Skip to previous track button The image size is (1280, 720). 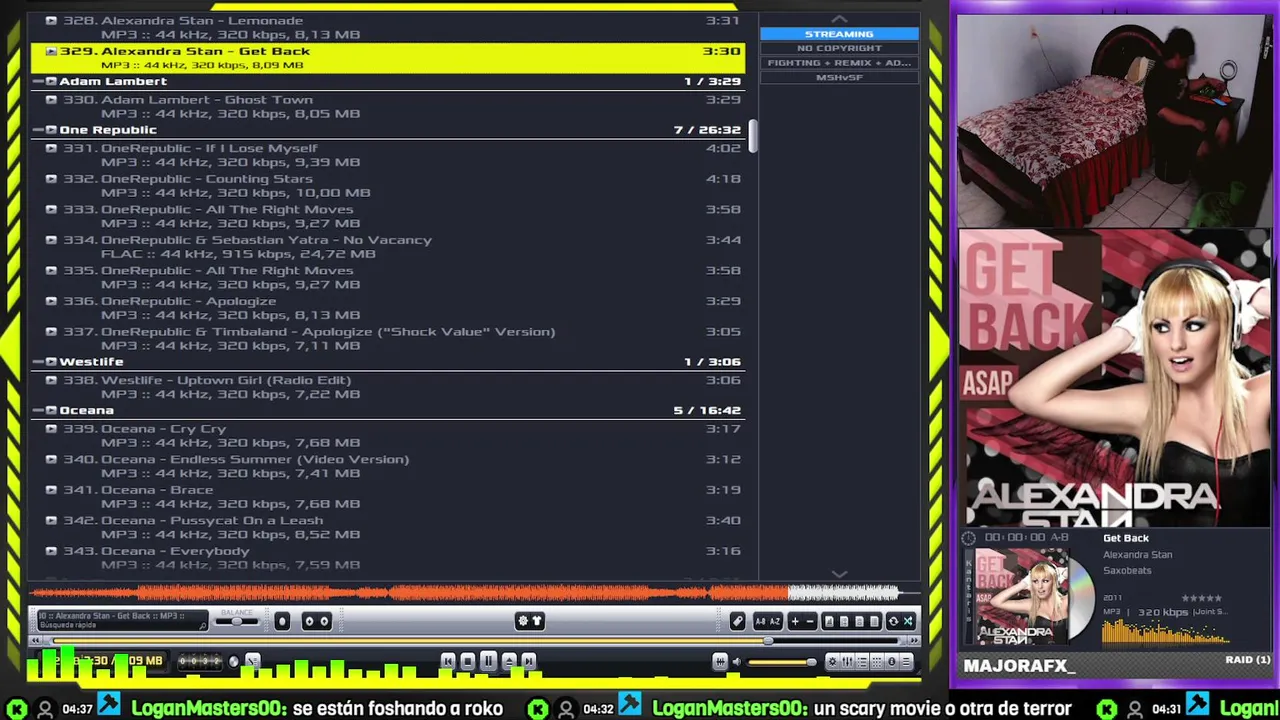pos(448,661)
